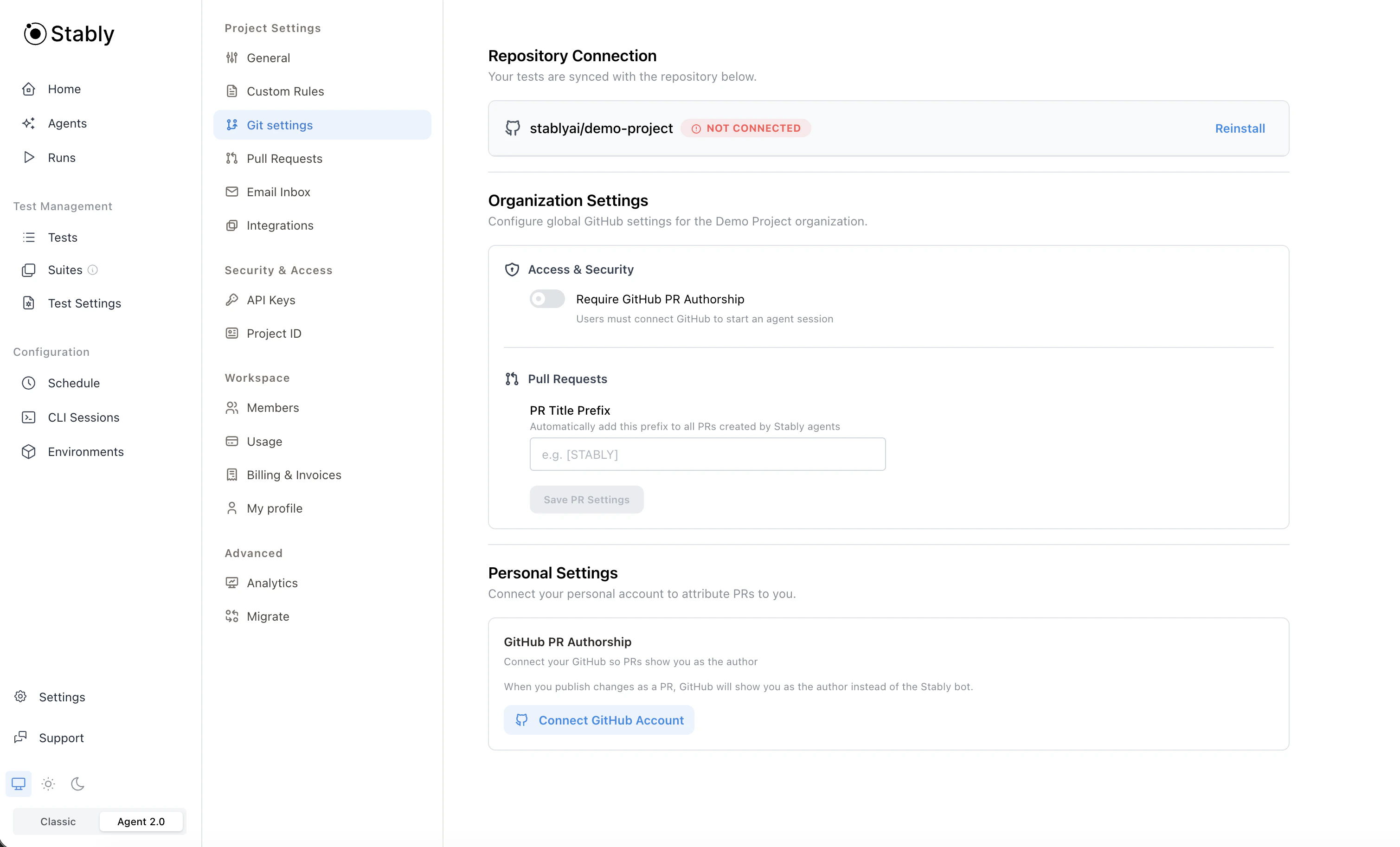Open the Agents section in the sidebar
Viewport: 1400px width, 847px height.
coord(67,123)
